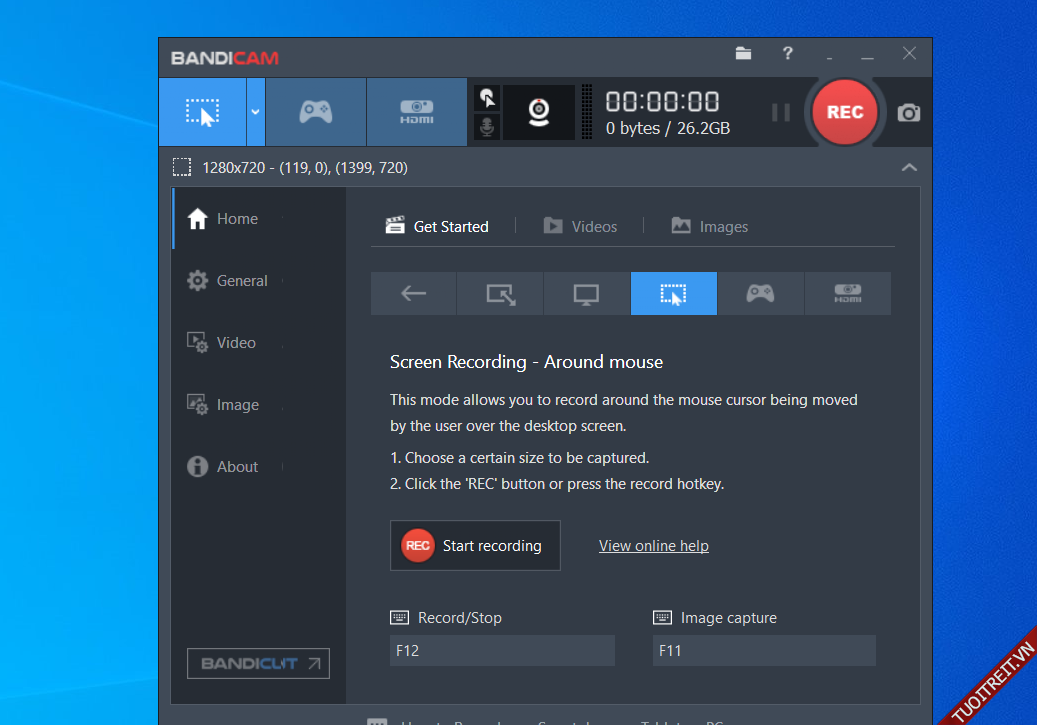This screenshot has width=1037, height=725.
Task: Click the Record/Stop hotkey field showing F12
Action: [x=502, y=651]
